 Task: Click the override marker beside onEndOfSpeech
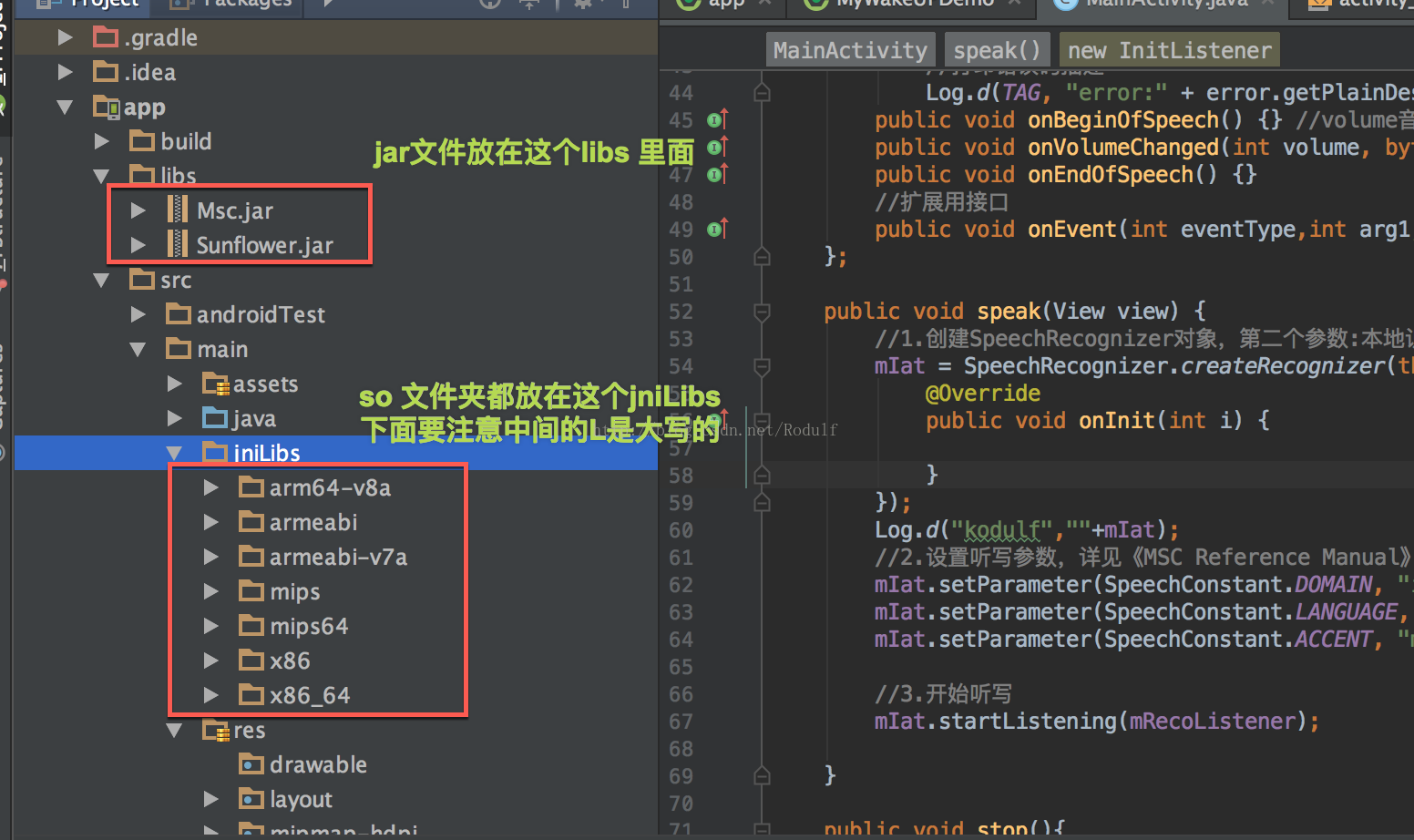pyautogui.click(x=718, y=174)
